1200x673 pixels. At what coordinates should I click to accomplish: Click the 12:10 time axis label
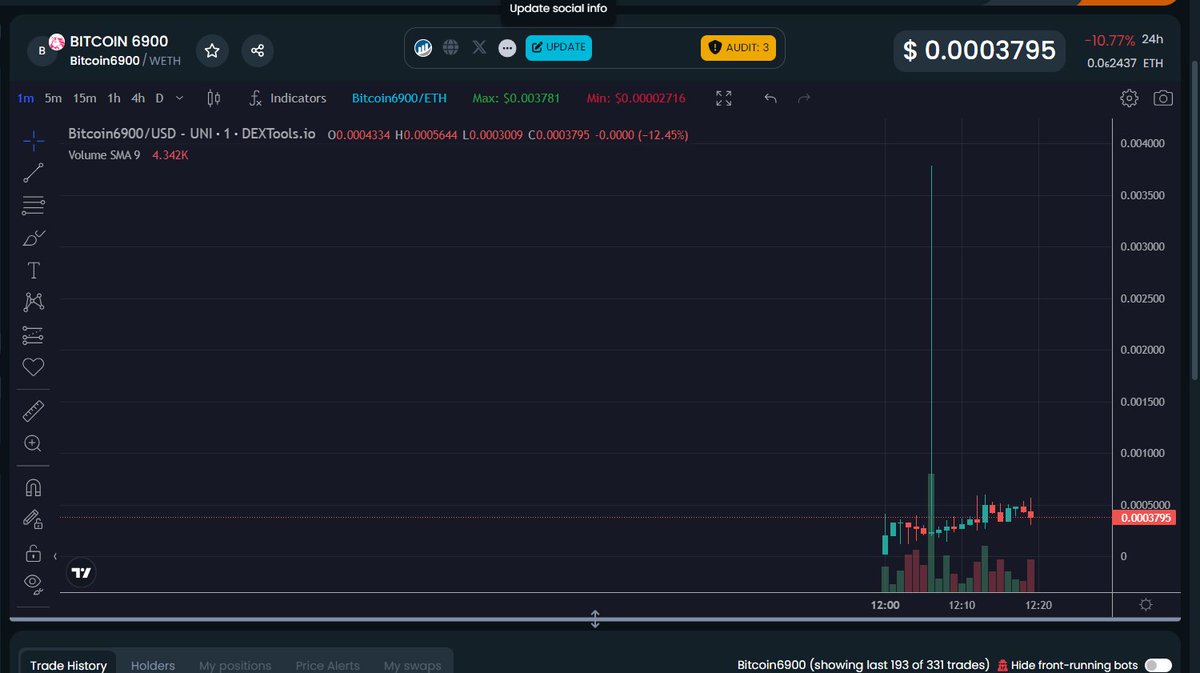(x=962, y=605)
